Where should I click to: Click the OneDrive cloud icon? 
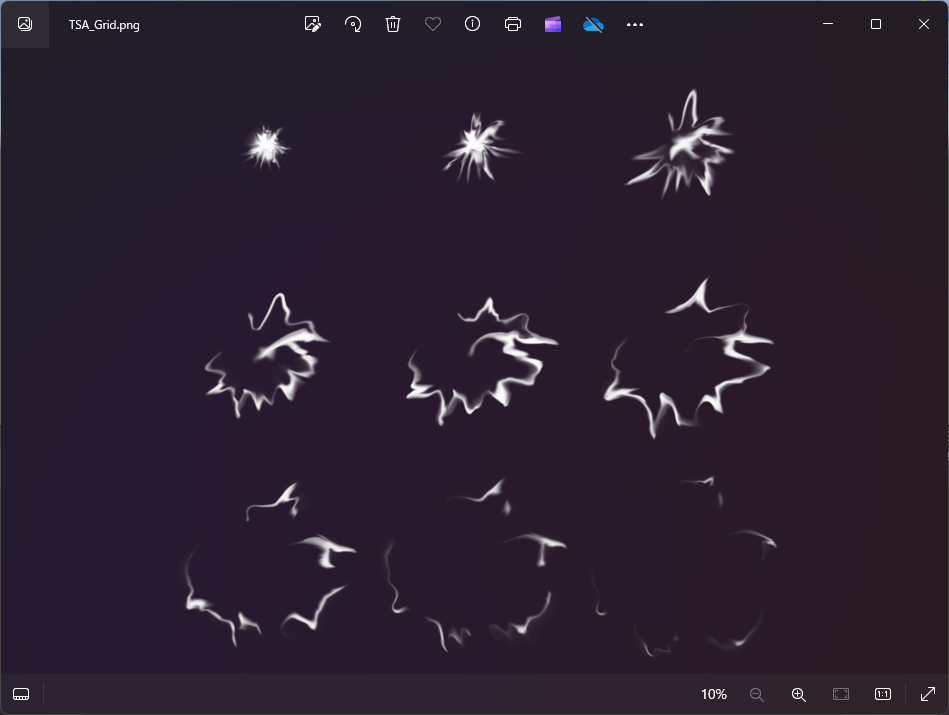click(593, 24)
